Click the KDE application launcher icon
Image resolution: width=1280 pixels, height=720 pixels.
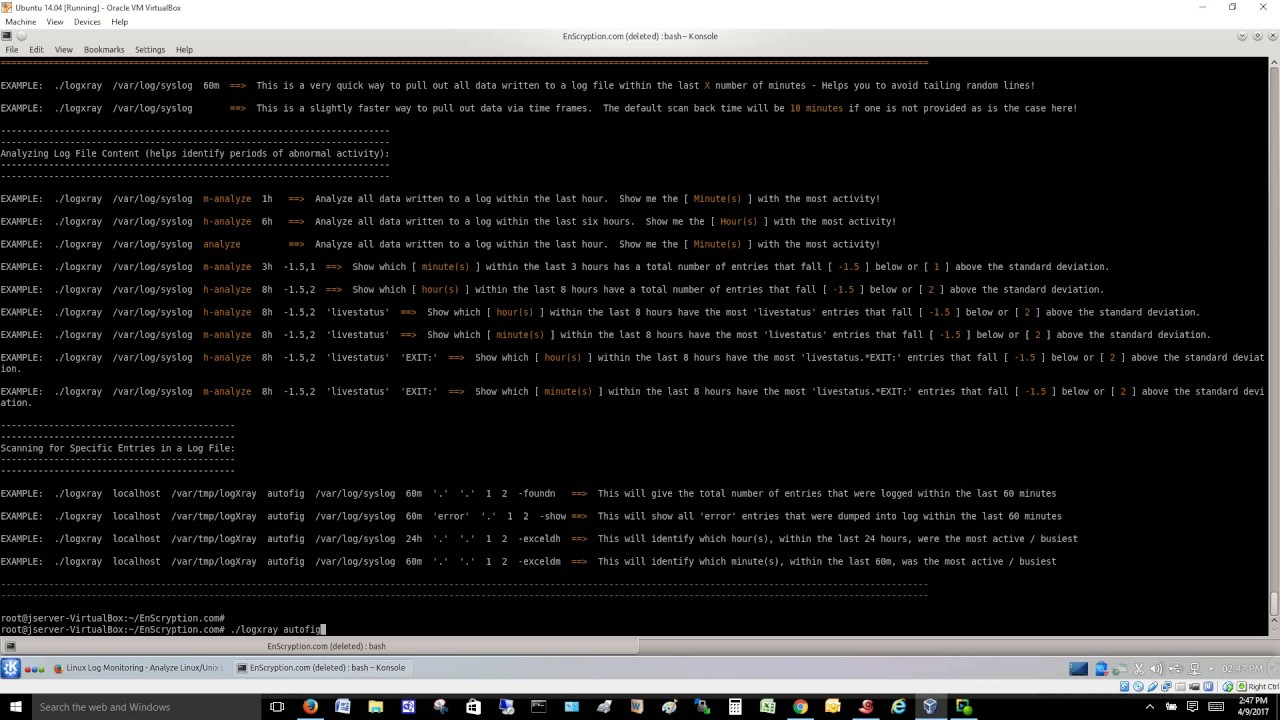click(11, 668)
